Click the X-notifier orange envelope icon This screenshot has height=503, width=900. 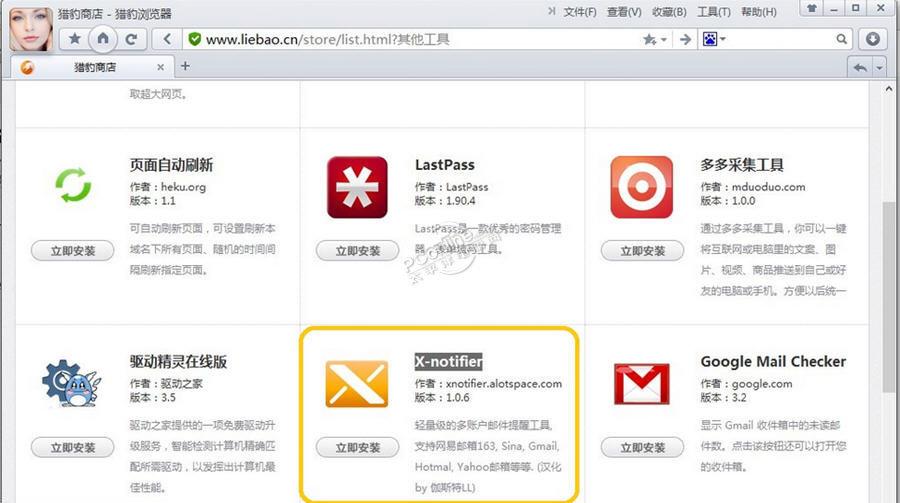[x=356, y=384]
